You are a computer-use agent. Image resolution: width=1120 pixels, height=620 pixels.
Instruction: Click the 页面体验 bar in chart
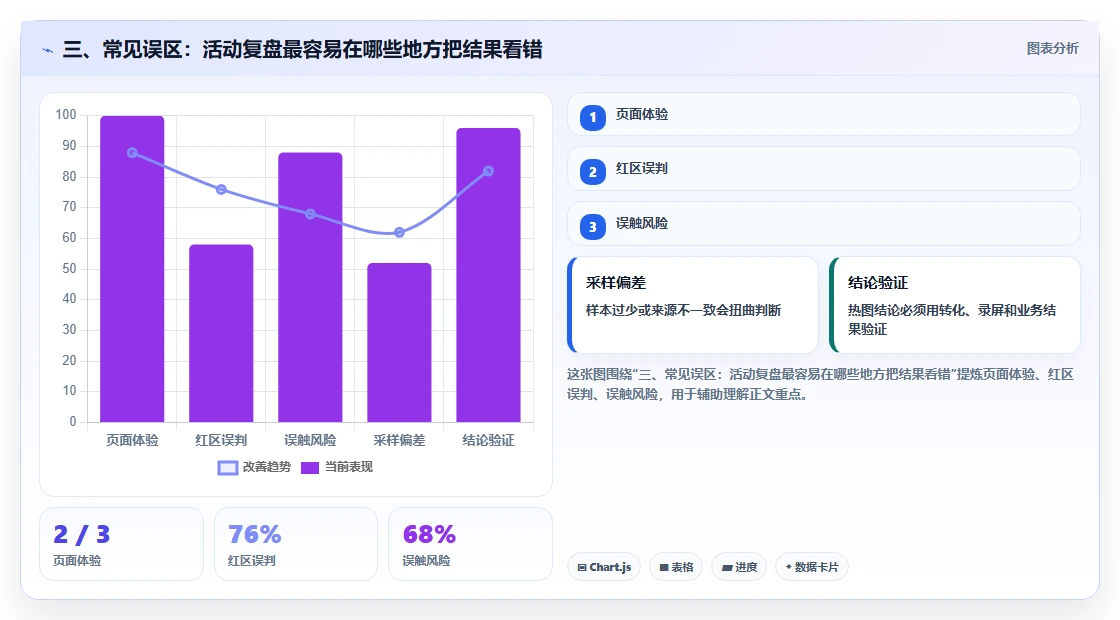132,269
